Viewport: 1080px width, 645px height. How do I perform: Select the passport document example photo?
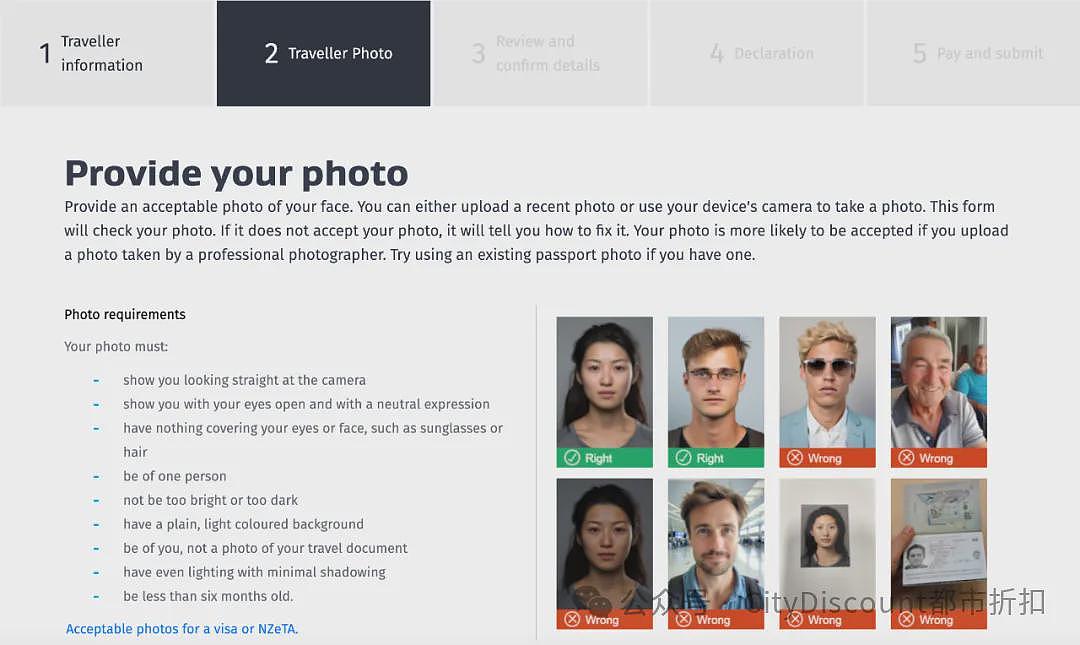click(939, 544)
